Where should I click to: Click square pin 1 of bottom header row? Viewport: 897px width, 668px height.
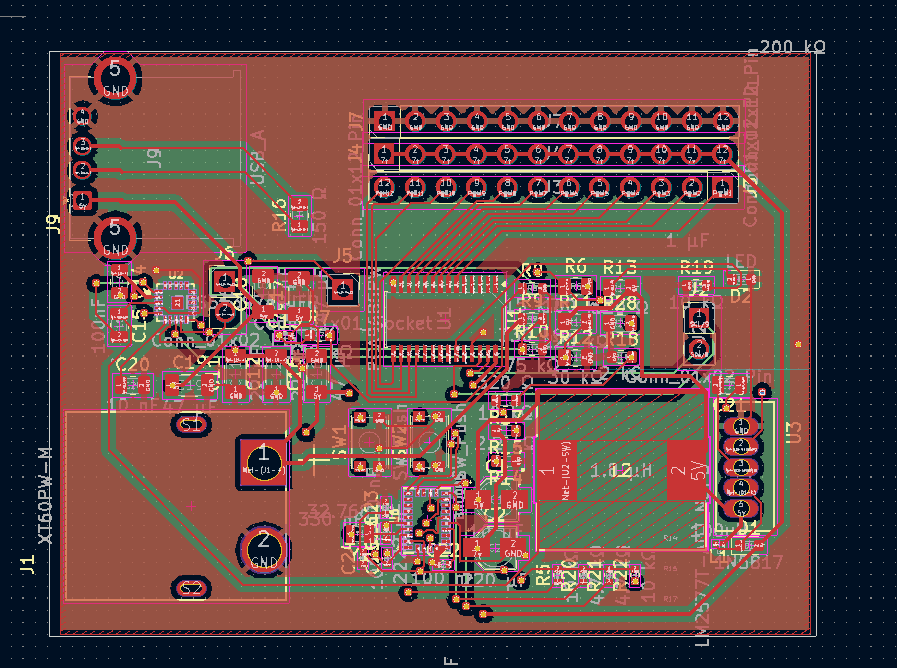tap(722, 187)
